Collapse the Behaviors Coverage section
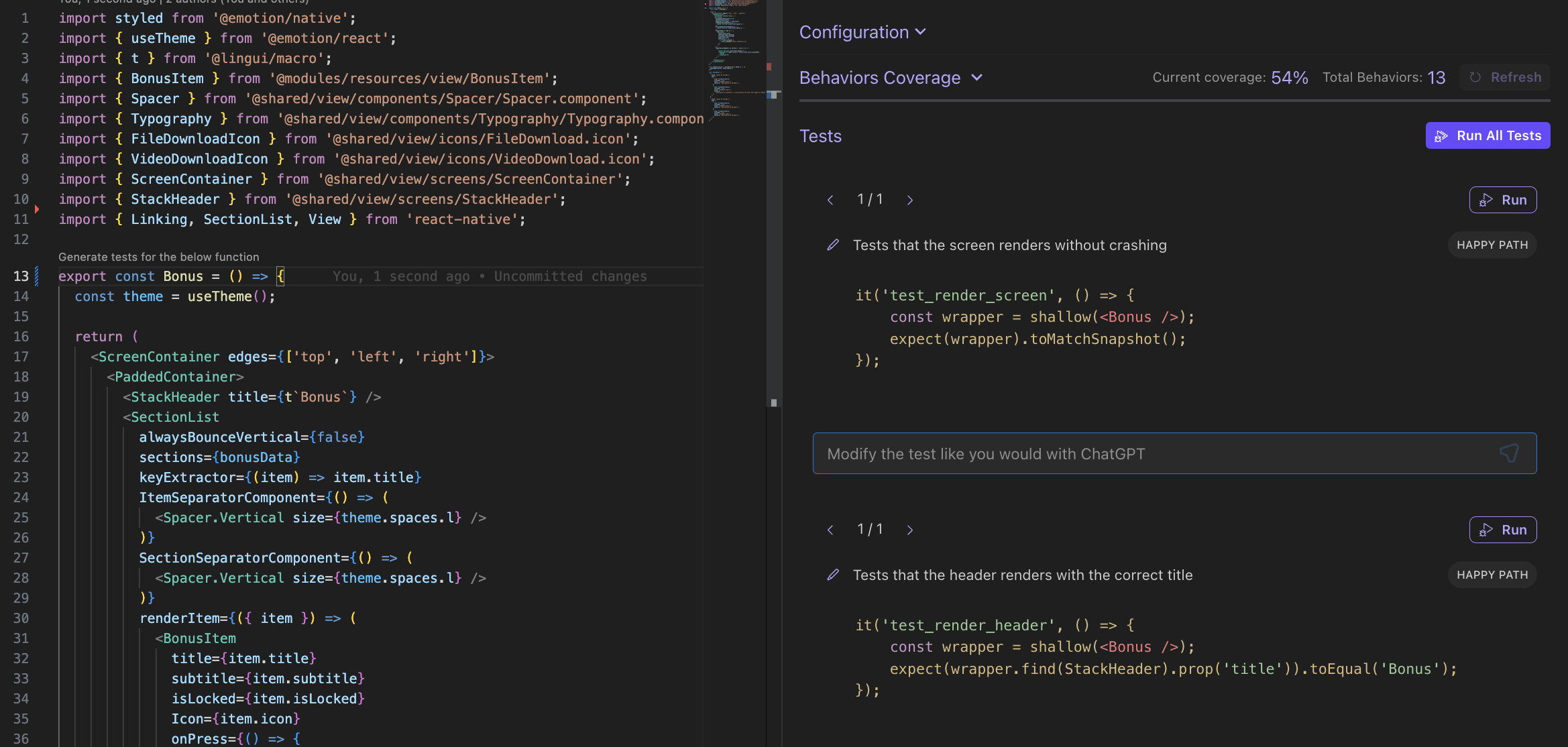Image resolution: width=1568 pixels, height=747 pixels. (891, 78)
